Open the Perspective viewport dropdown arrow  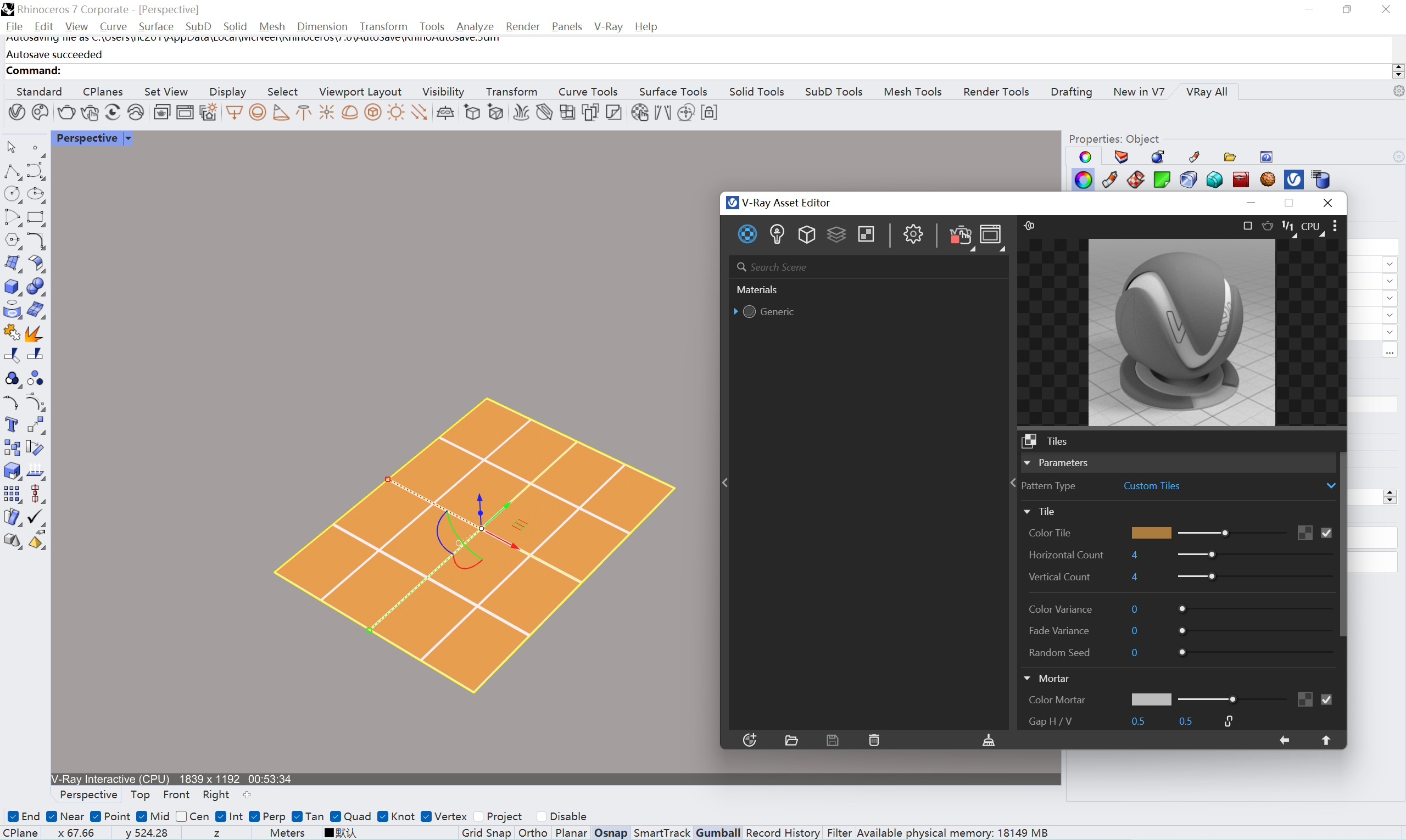point(128,138)
